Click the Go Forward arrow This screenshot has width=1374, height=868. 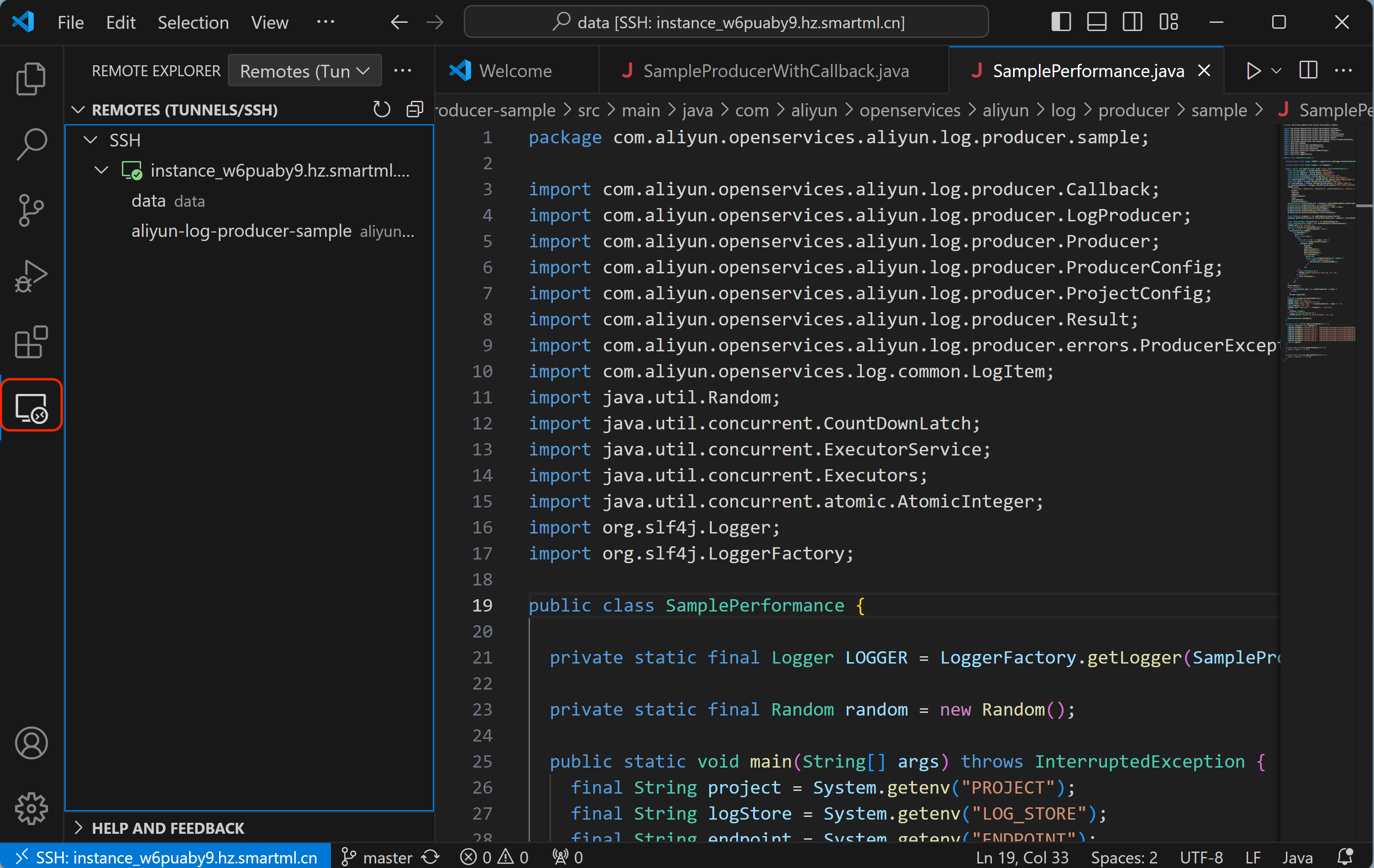coord(435,22)
